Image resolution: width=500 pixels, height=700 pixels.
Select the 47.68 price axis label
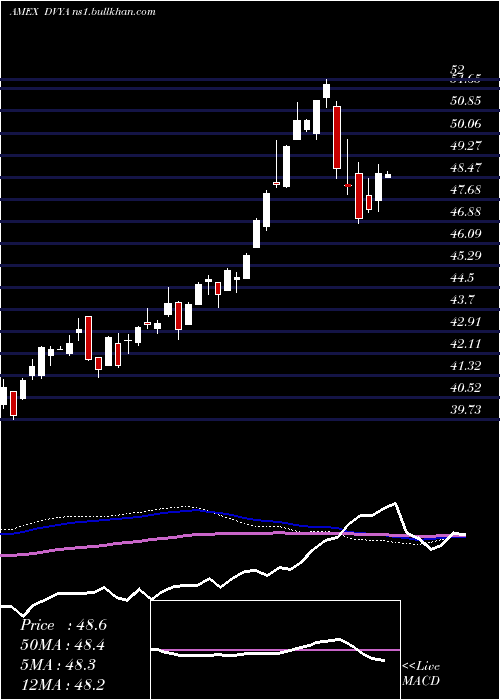tap(466, 190)
